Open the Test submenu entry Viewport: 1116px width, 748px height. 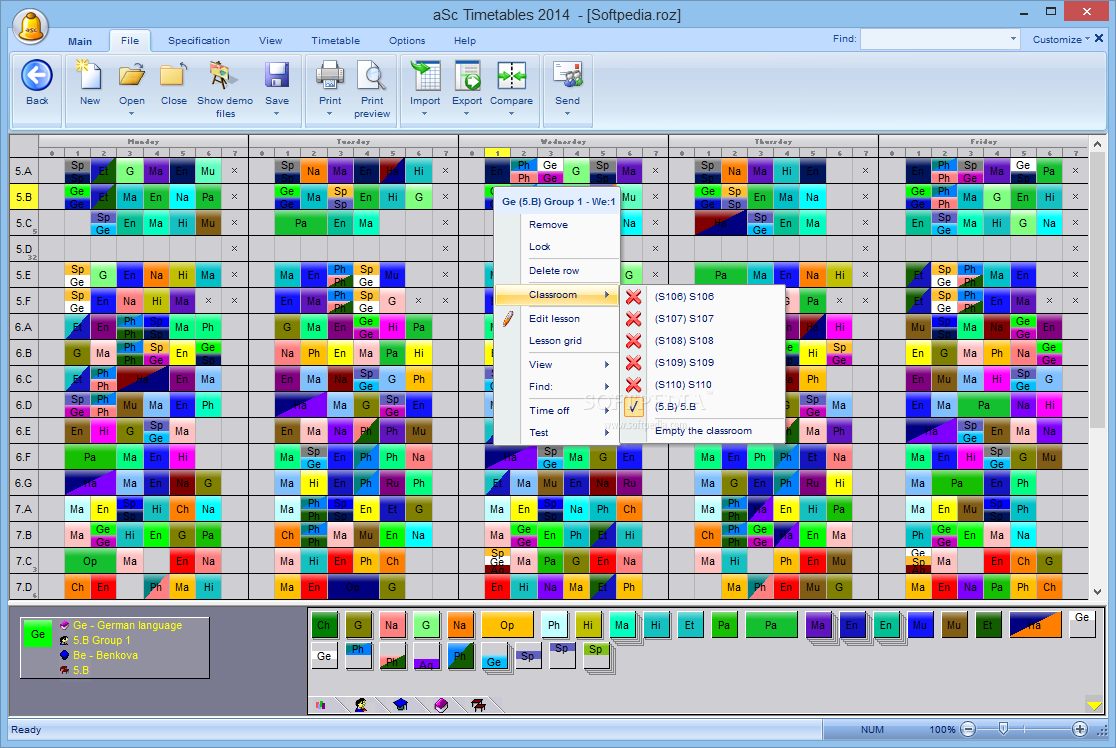click(x=557, y=433)
